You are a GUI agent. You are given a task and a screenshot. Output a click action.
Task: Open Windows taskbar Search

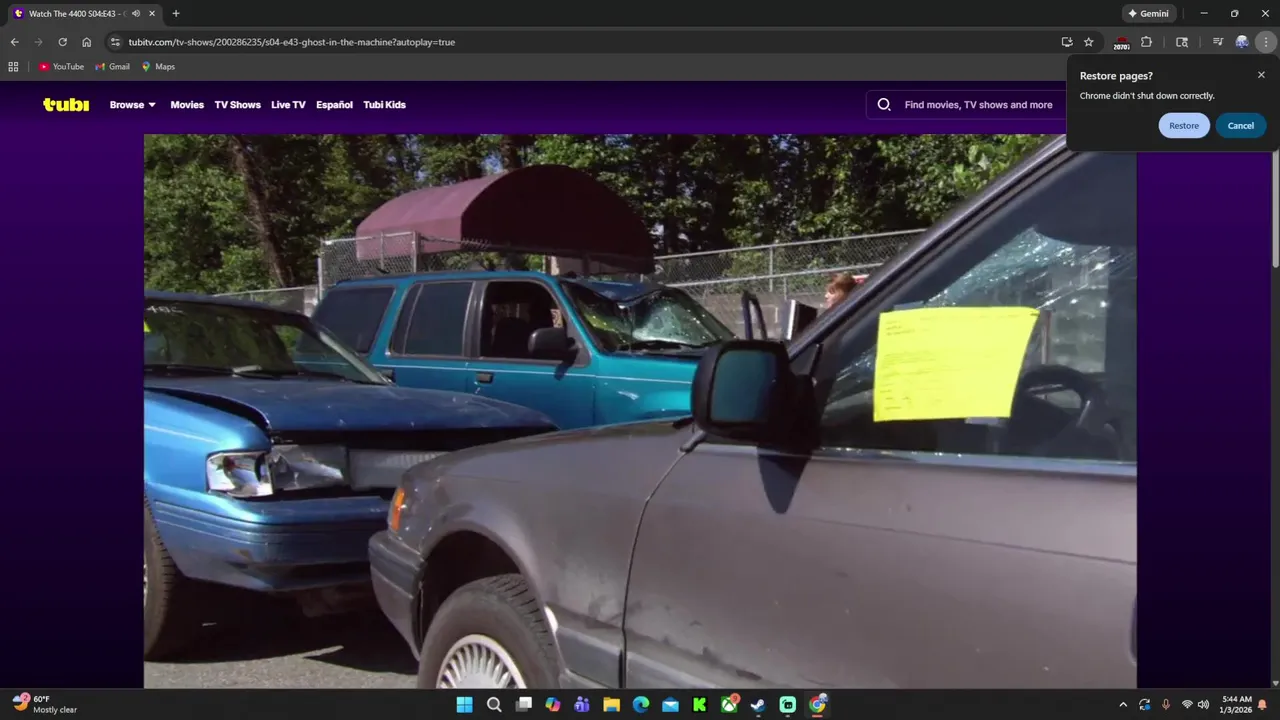(x=494, y=705)
